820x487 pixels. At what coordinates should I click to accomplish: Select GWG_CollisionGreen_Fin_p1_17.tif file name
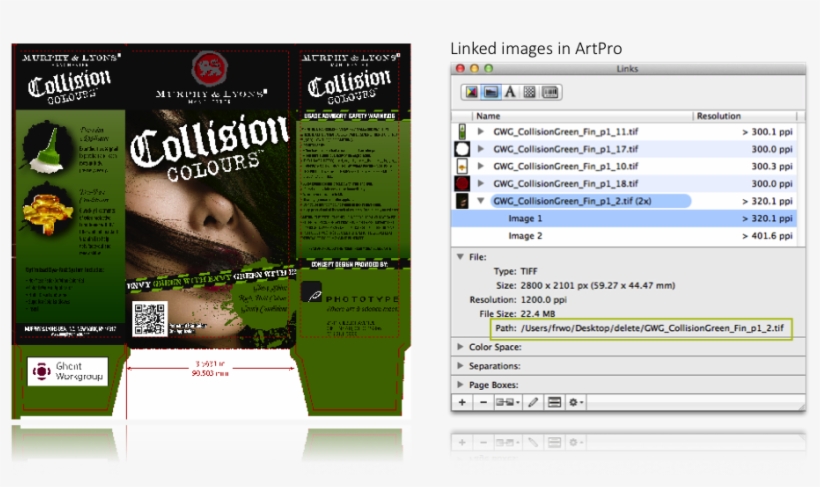pyautogui.click(x=565, y=149)
